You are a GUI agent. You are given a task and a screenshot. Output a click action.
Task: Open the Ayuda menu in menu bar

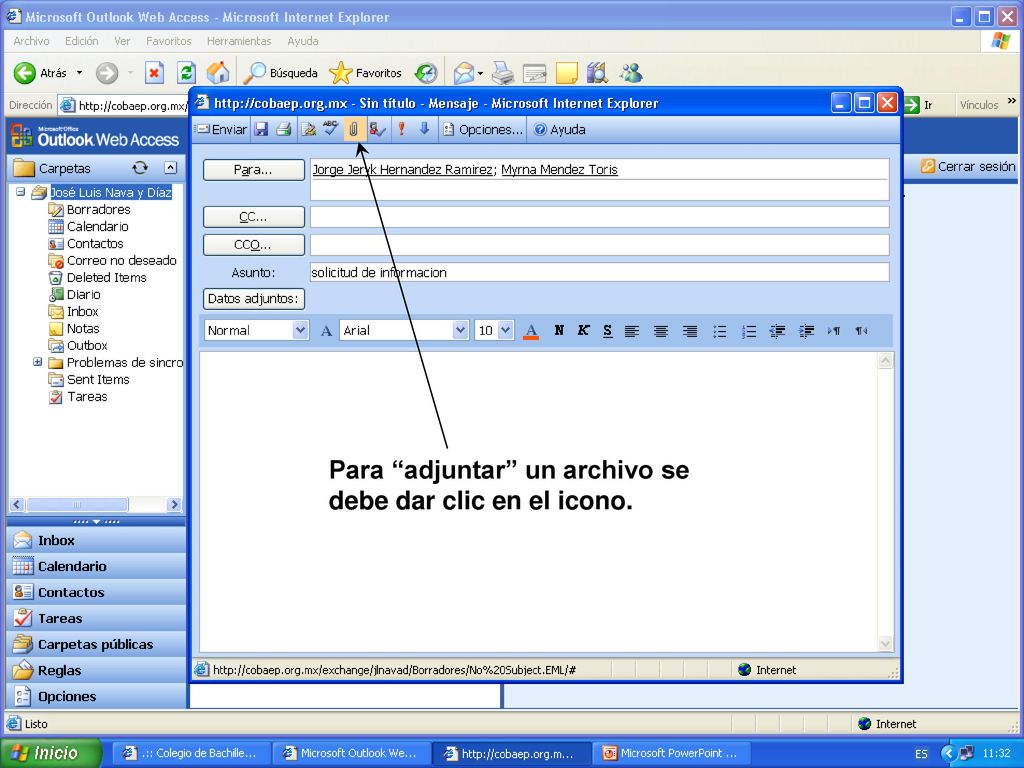(x=303, y=40)
